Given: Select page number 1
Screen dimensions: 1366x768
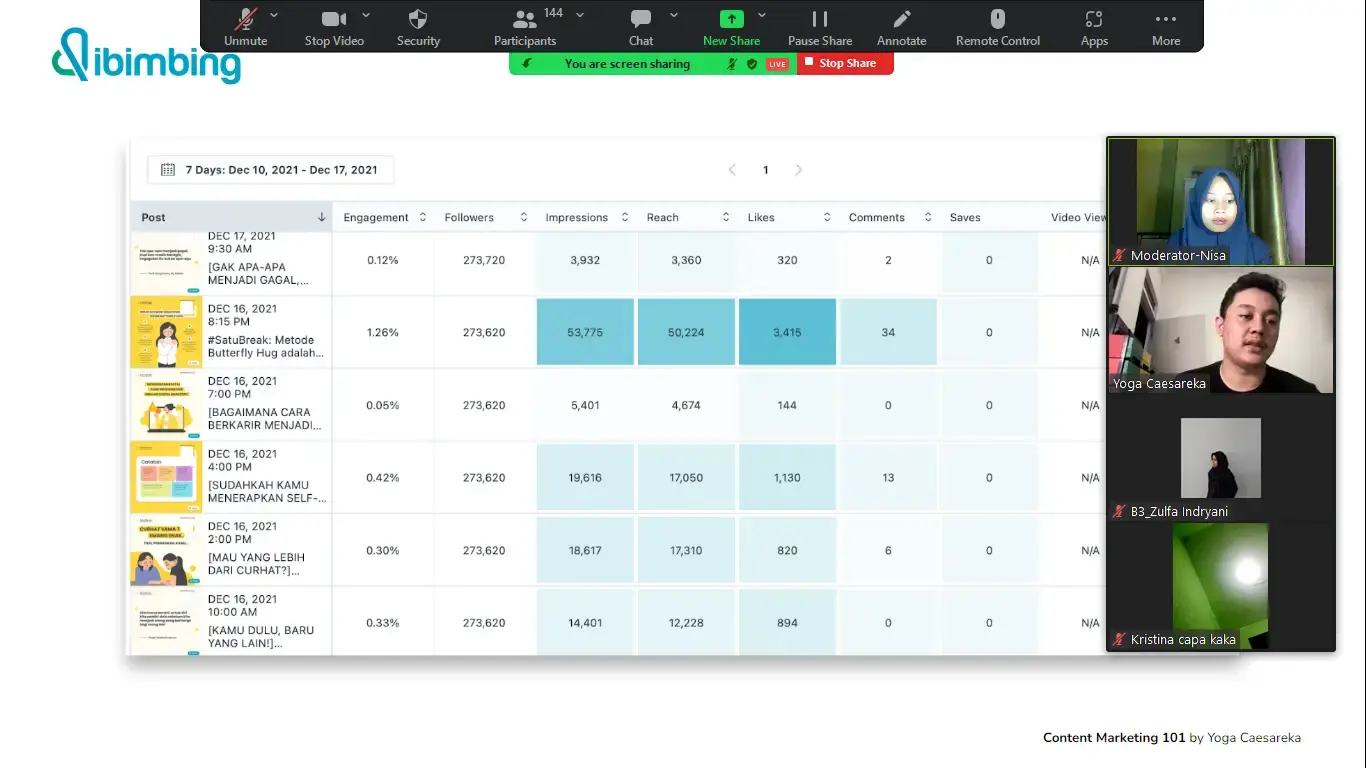Looking at the screenshot, I should (x=766, y=170).
